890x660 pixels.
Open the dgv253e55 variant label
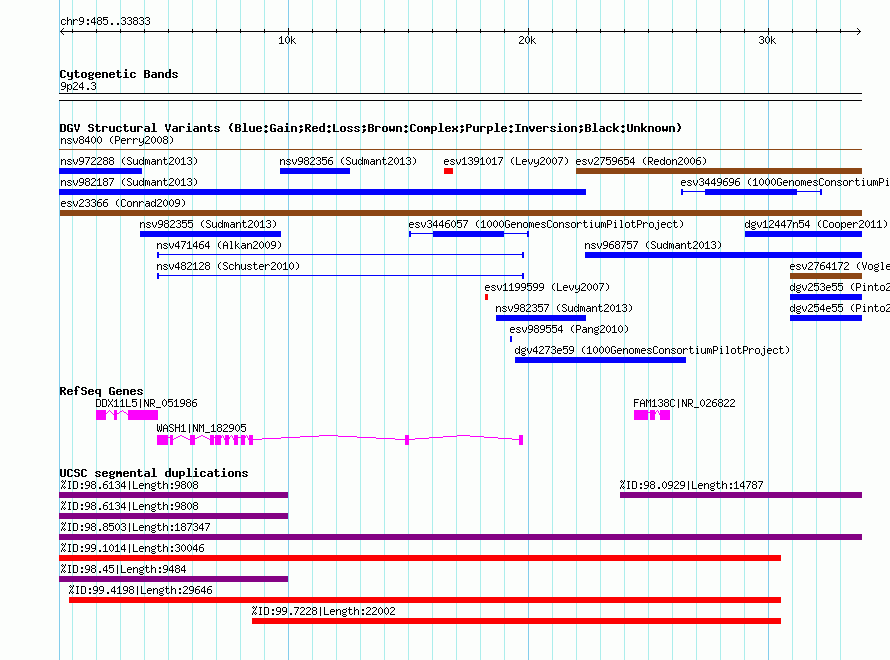coord(839,287)
